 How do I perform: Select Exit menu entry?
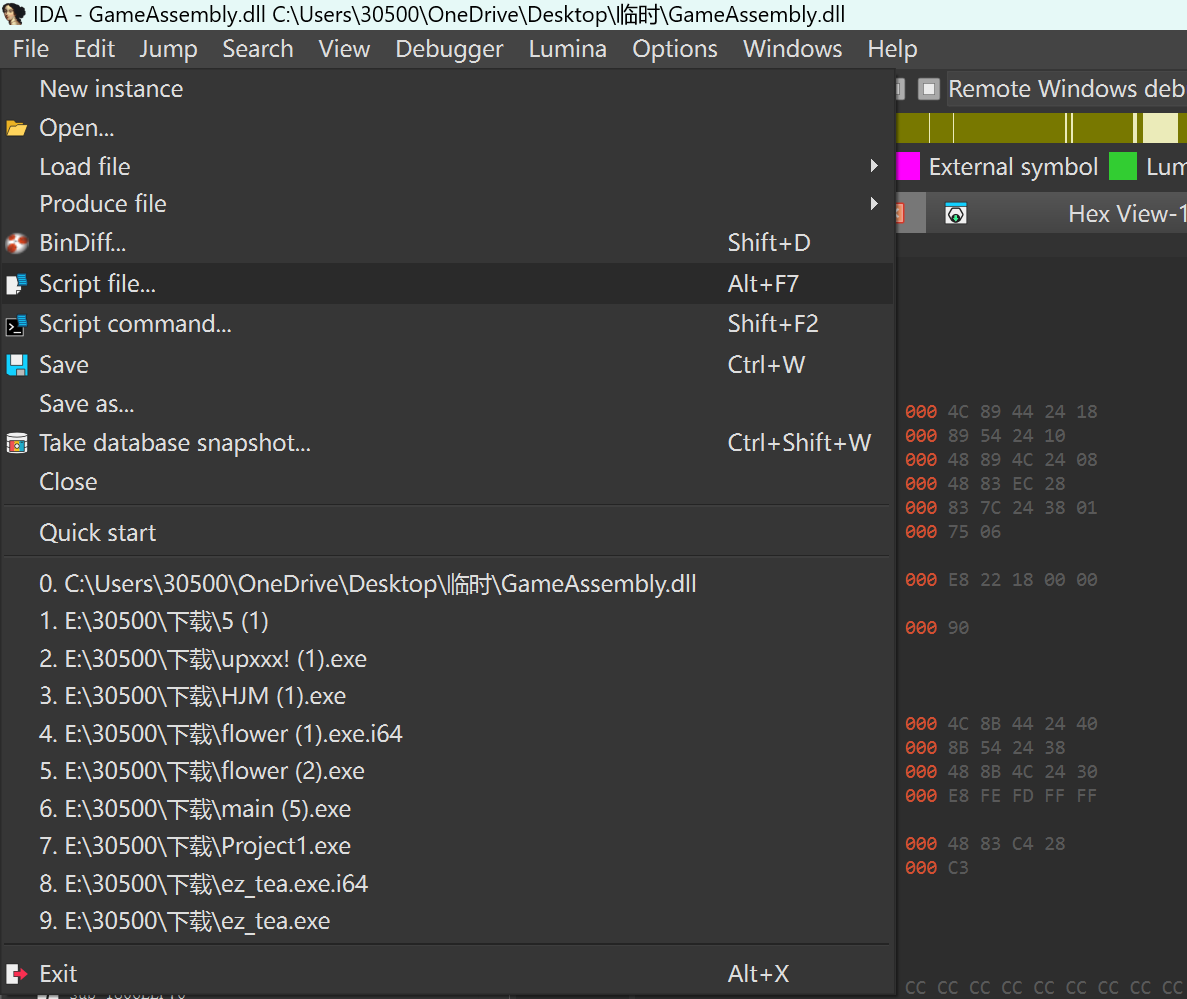pyautogui.click(x=447, y=973)
